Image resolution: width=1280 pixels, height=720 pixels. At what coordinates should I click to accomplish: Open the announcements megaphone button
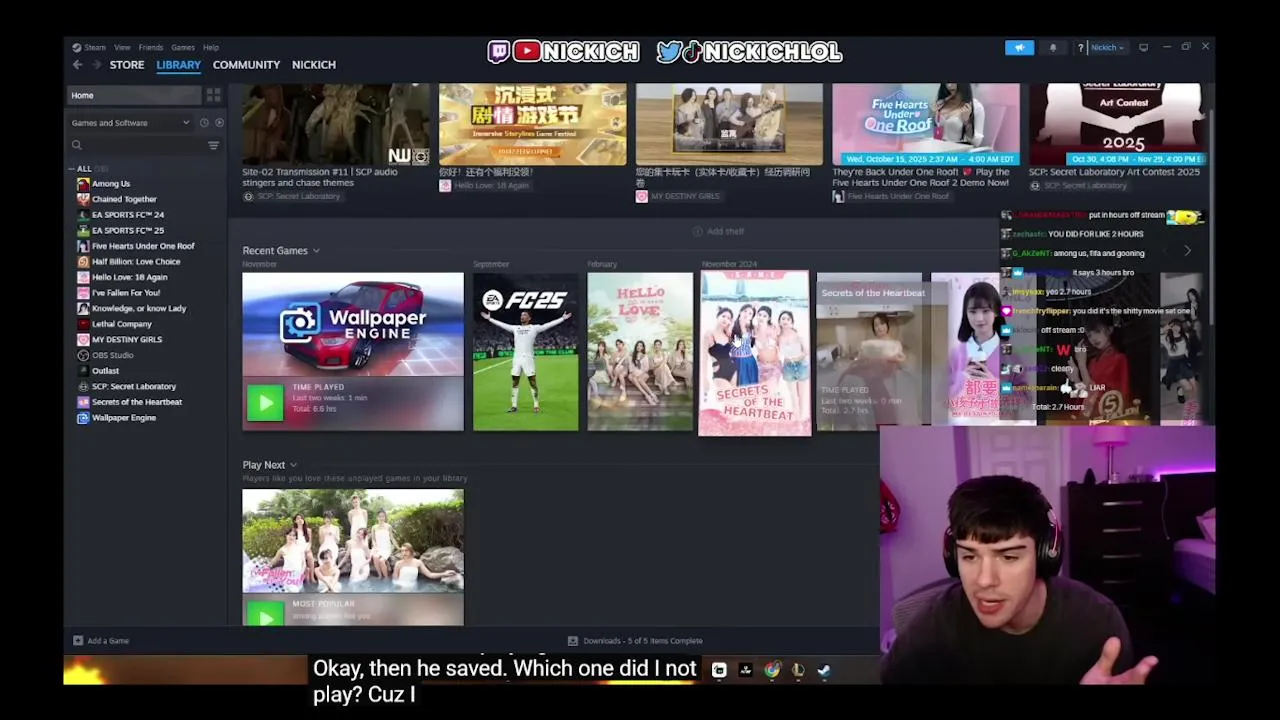pyautogui.click(x=1019, y=47)
